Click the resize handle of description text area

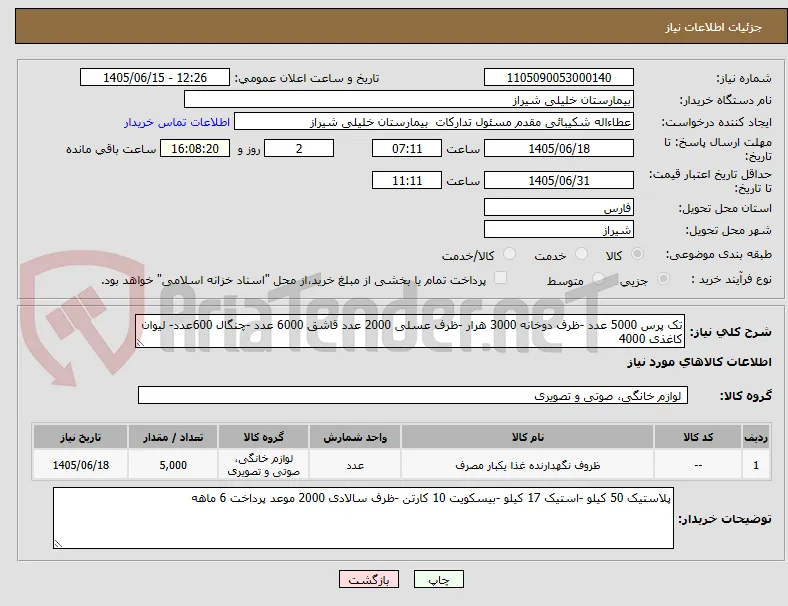(140, 343)
